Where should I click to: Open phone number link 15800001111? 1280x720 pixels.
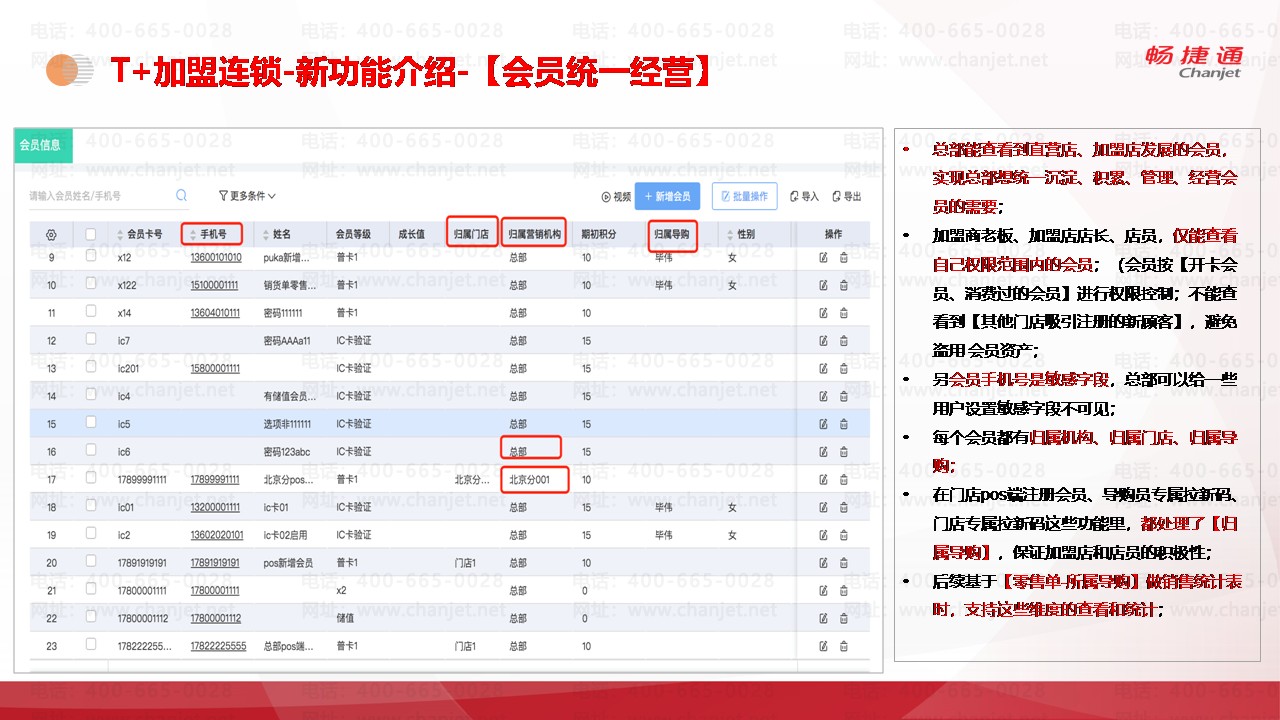(215, 369)
